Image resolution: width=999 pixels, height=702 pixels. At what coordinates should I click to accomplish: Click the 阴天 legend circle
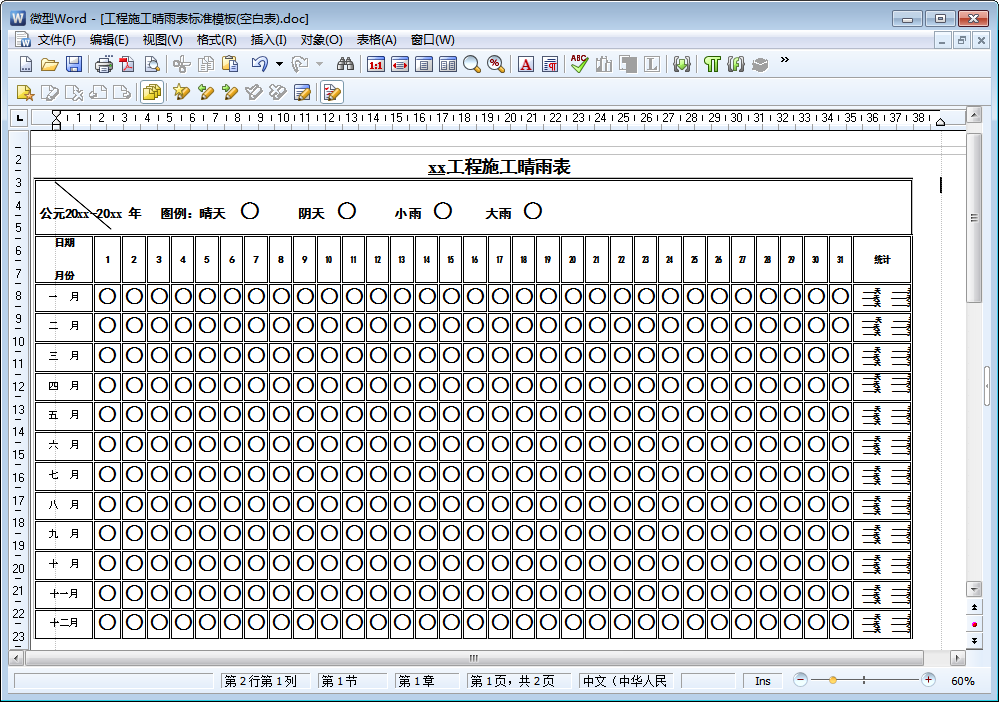tap(347, 211)
